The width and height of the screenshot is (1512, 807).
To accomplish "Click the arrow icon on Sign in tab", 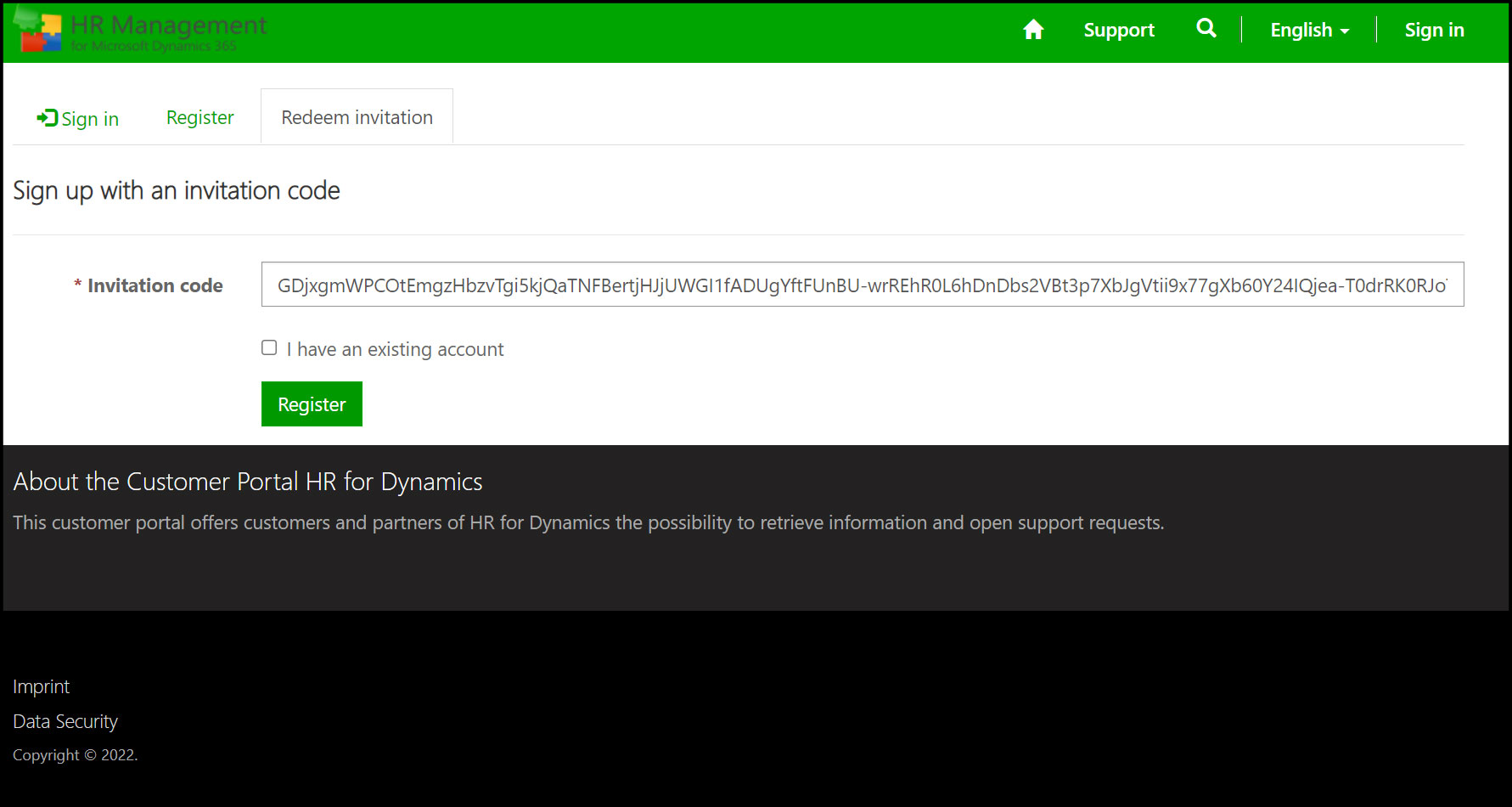I will (x=47, y=118).
